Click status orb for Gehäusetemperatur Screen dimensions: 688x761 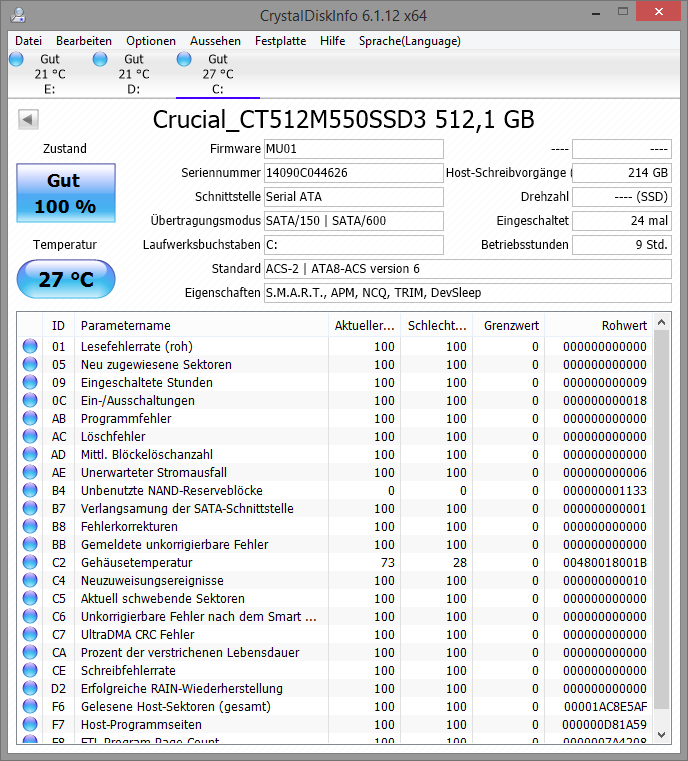pos(30,562)
